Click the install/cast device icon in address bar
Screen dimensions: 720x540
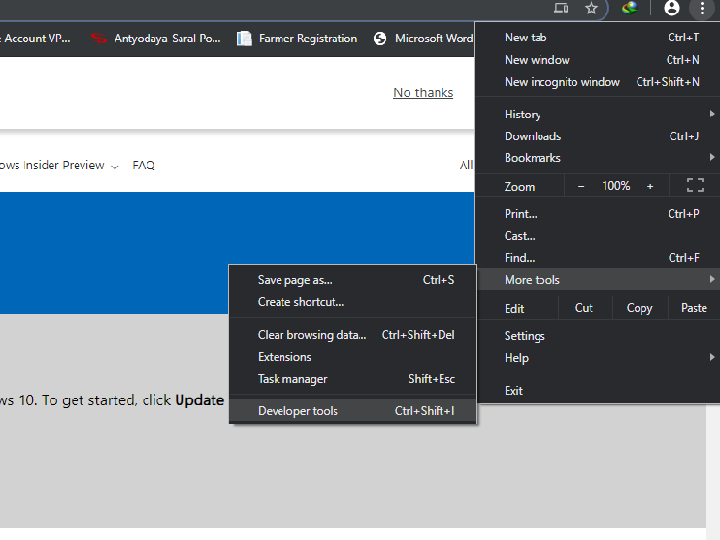[561, 8]
